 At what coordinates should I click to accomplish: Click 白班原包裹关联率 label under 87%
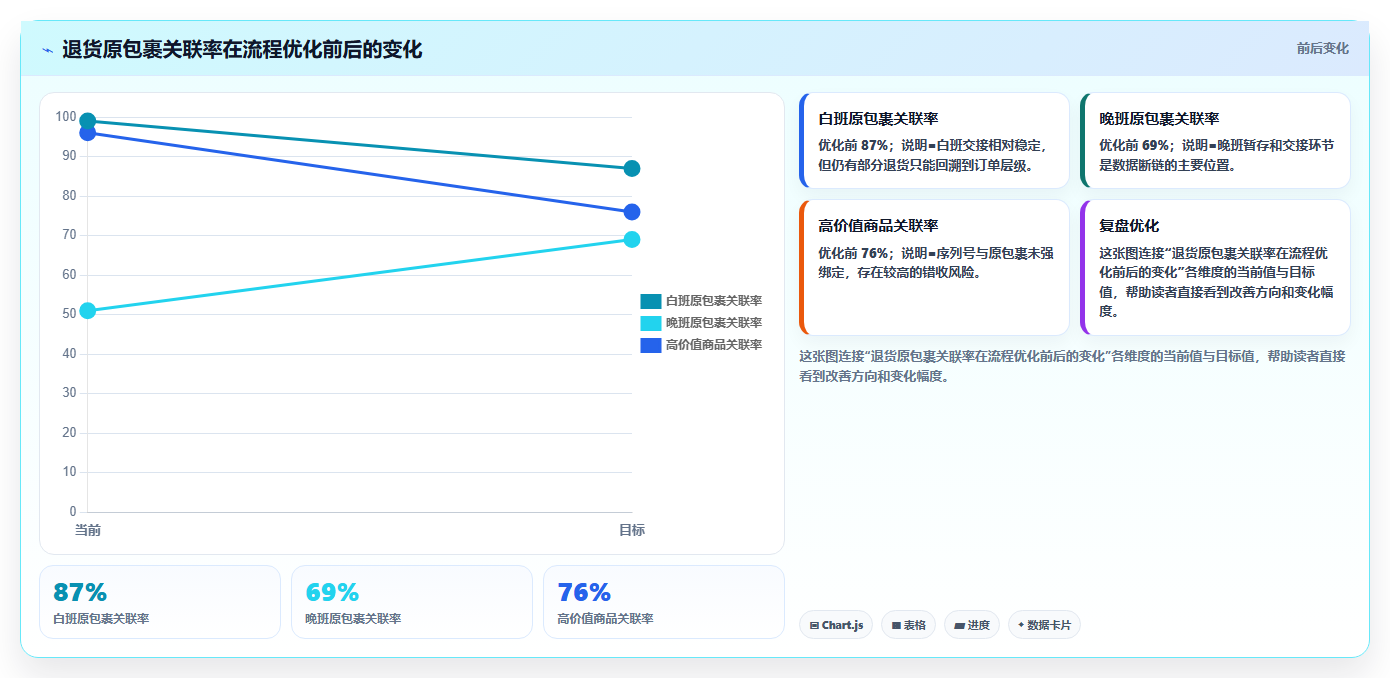(x=101, y=619)
